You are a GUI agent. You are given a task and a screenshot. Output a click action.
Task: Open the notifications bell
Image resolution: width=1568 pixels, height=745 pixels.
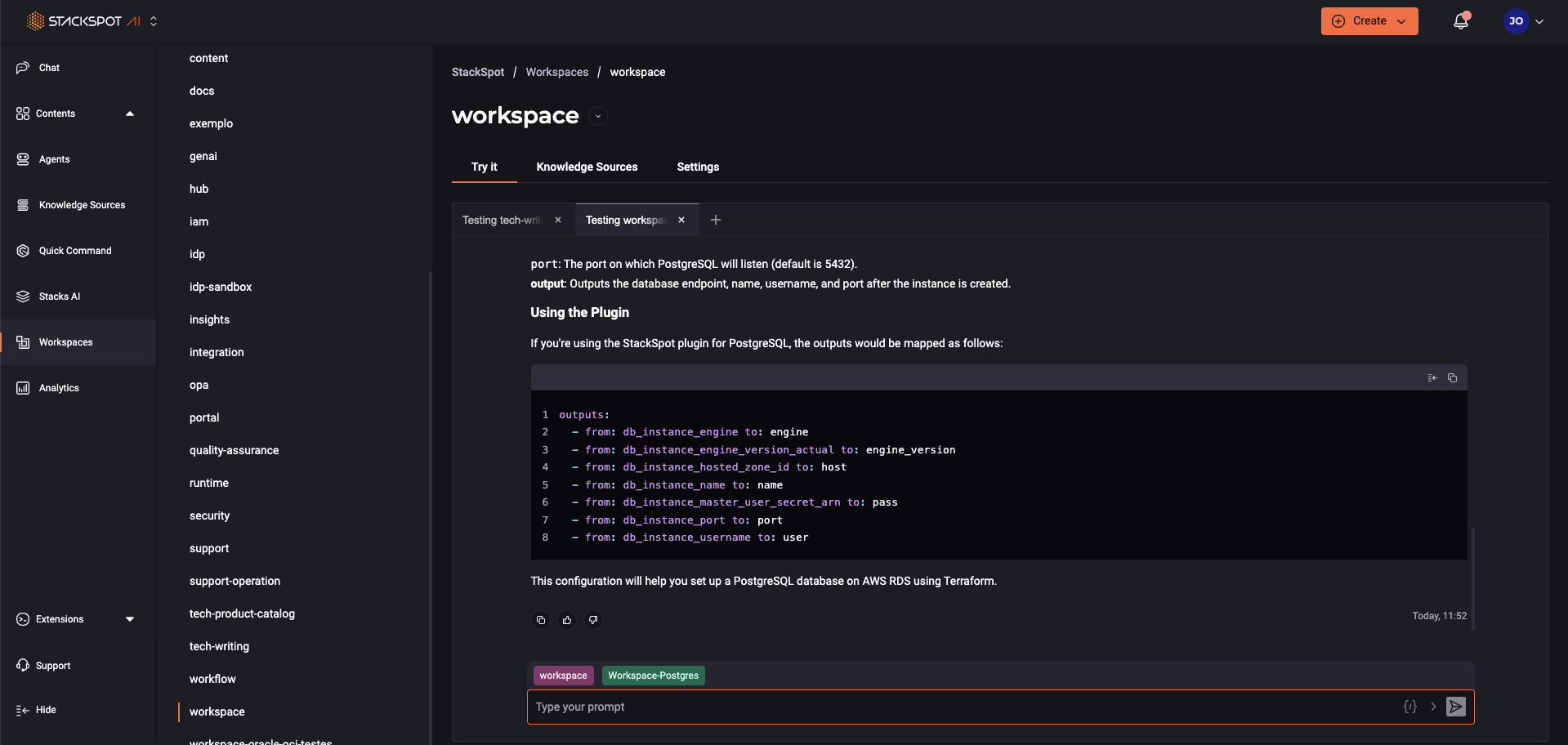(x=1461, y=21)
